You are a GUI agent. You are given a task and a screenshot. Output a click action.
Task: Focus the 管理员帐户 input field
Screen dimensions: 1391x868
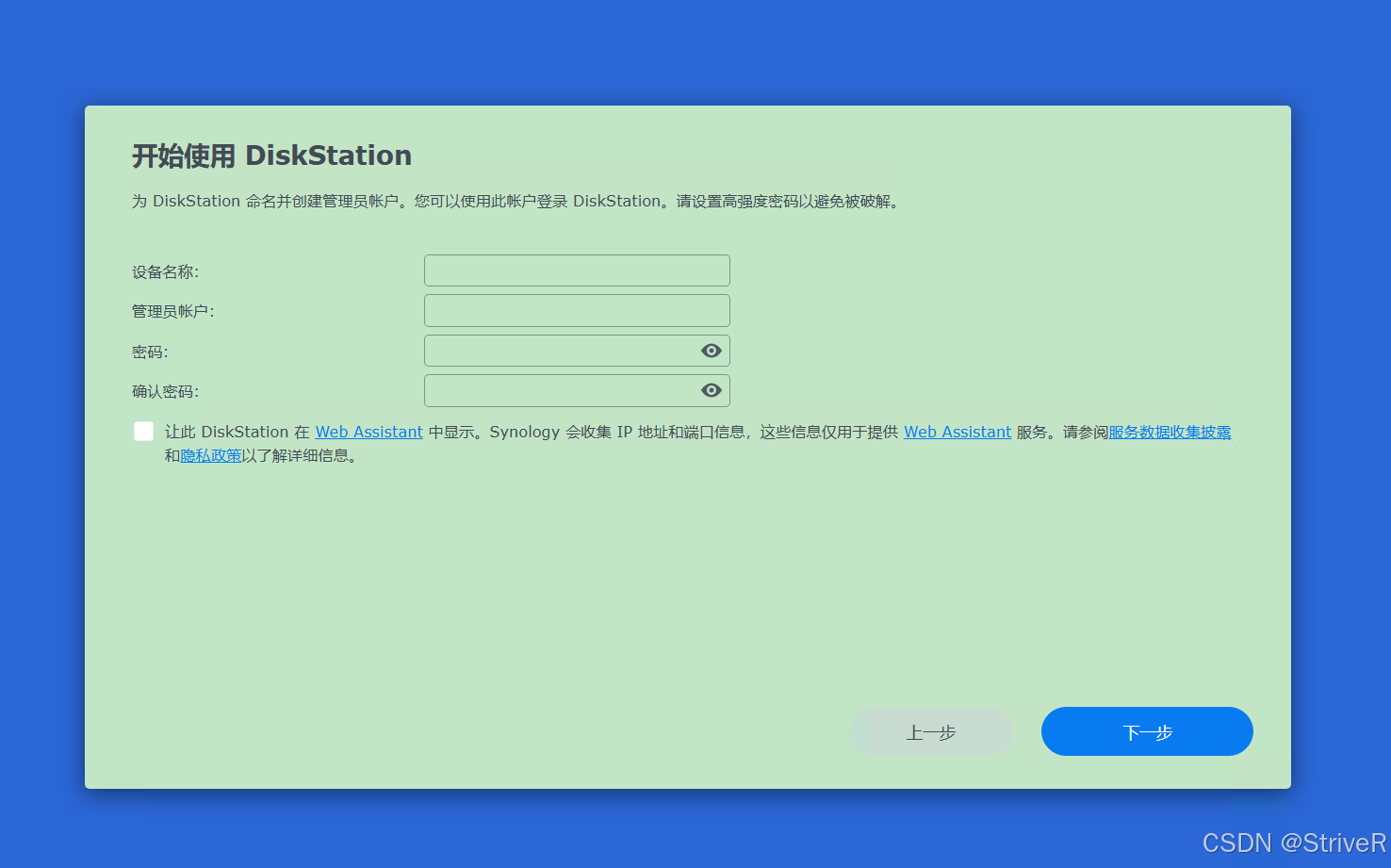(577, 310)
